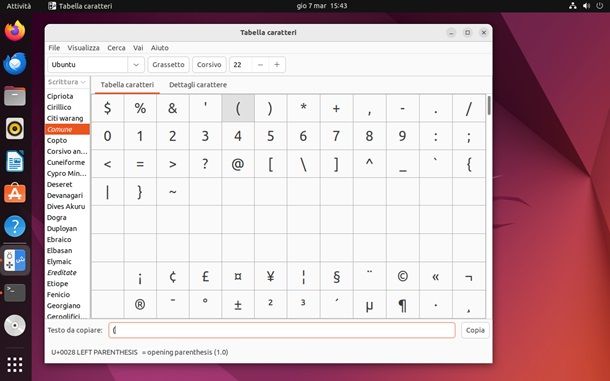The height and width of the screenshot is (381, 610).
Task: Decrease font size with minus button
Action: click(x=260, y=65)
